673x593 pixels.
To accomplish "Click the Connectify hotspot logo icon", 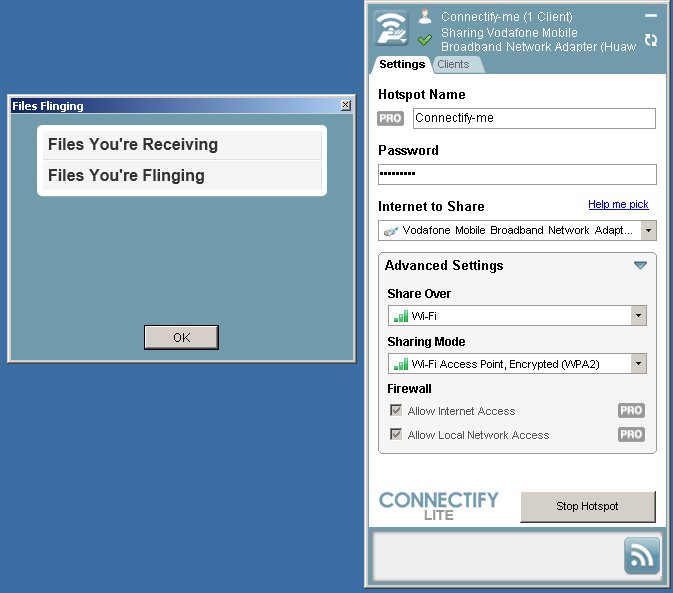I will [391, 28].
